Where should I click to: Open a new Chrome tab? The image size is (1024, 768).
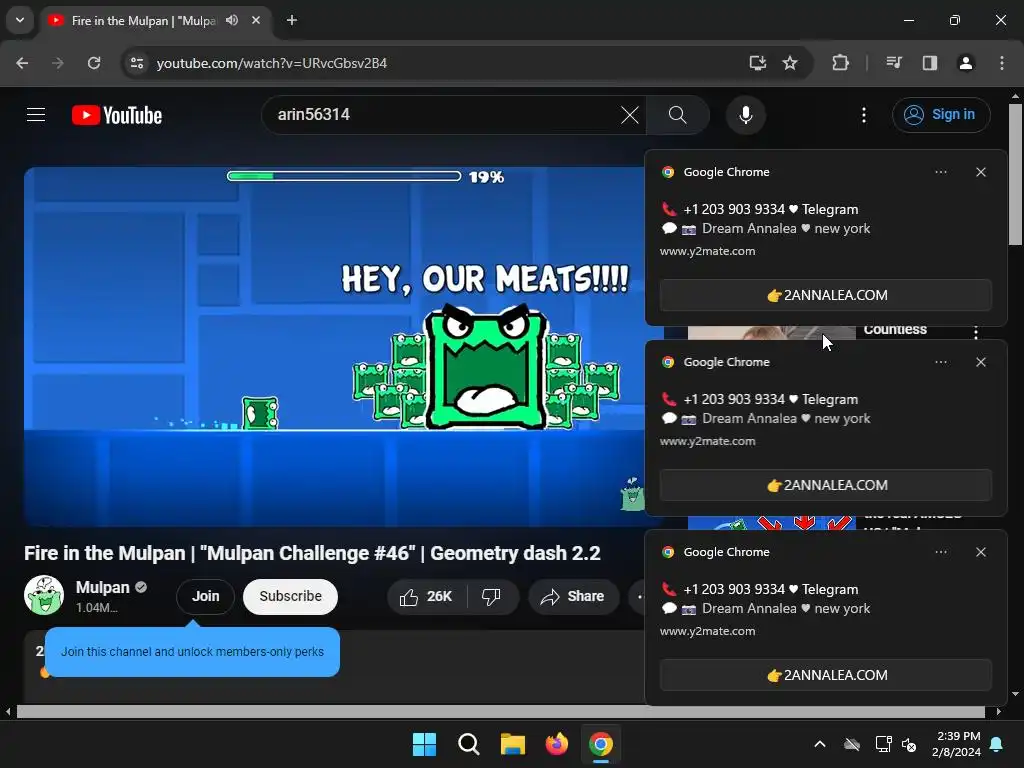coord(292,20)
